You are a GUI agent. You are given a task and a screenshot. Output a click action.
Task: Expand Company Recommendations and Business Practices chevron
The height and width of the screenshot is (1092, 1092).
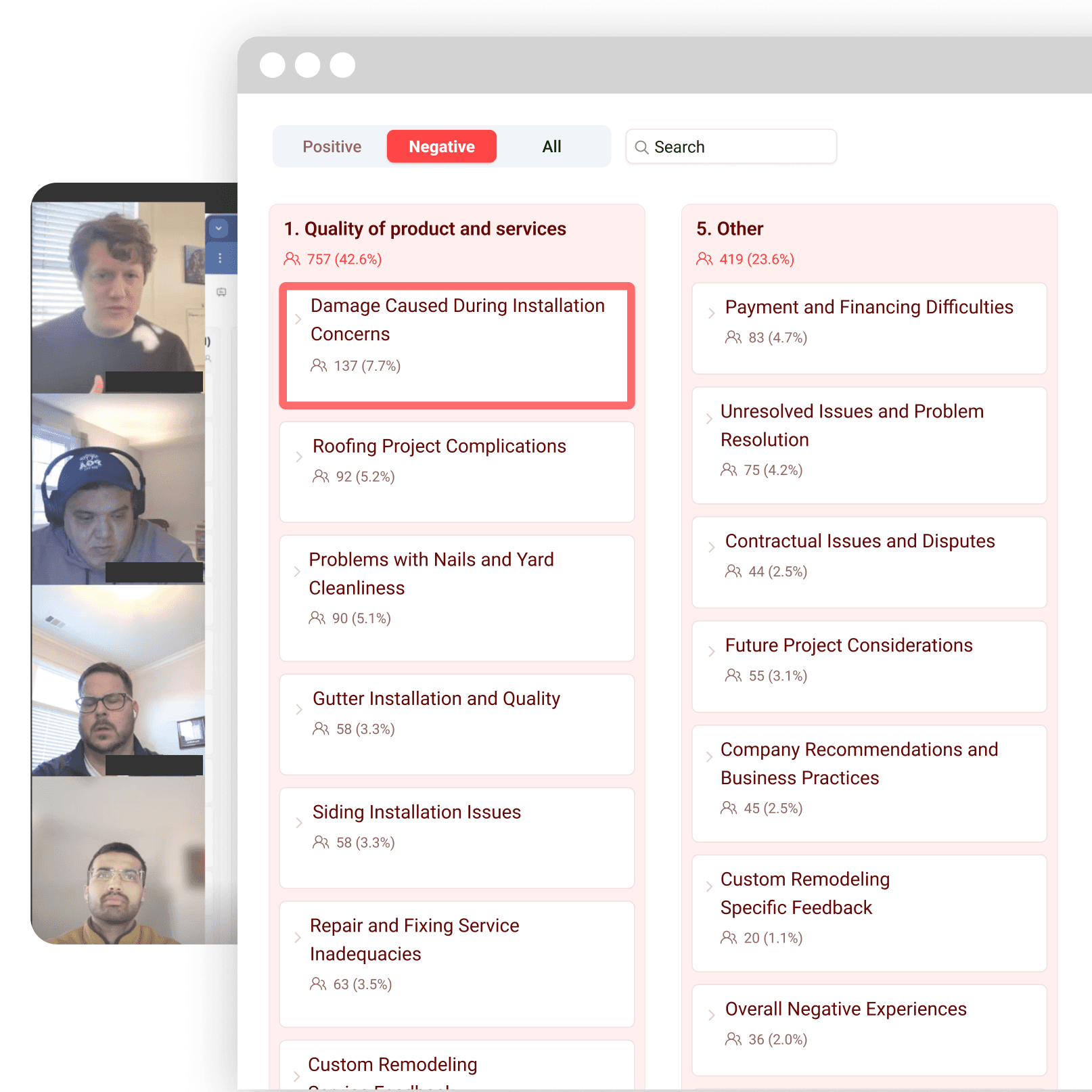coord(709,757)
